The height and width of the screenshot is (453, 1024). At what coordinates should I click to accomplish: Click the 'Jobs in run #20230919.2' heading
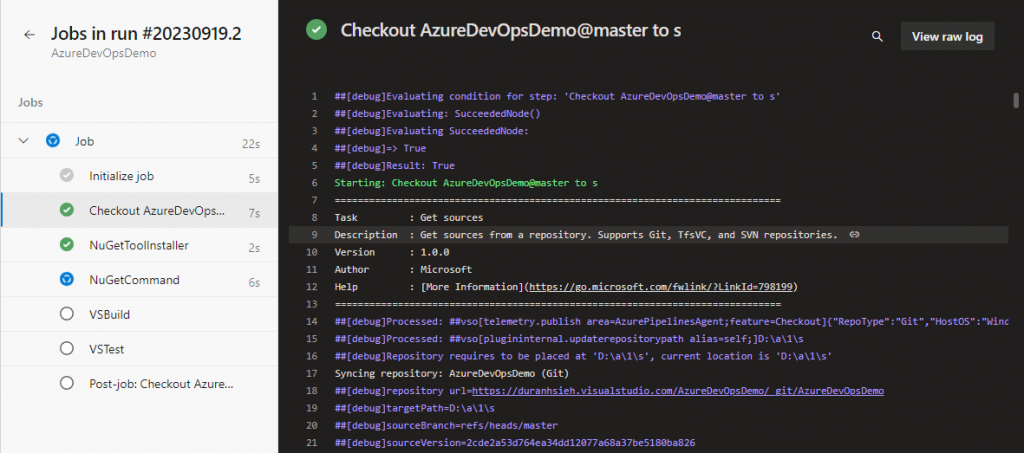146,34
